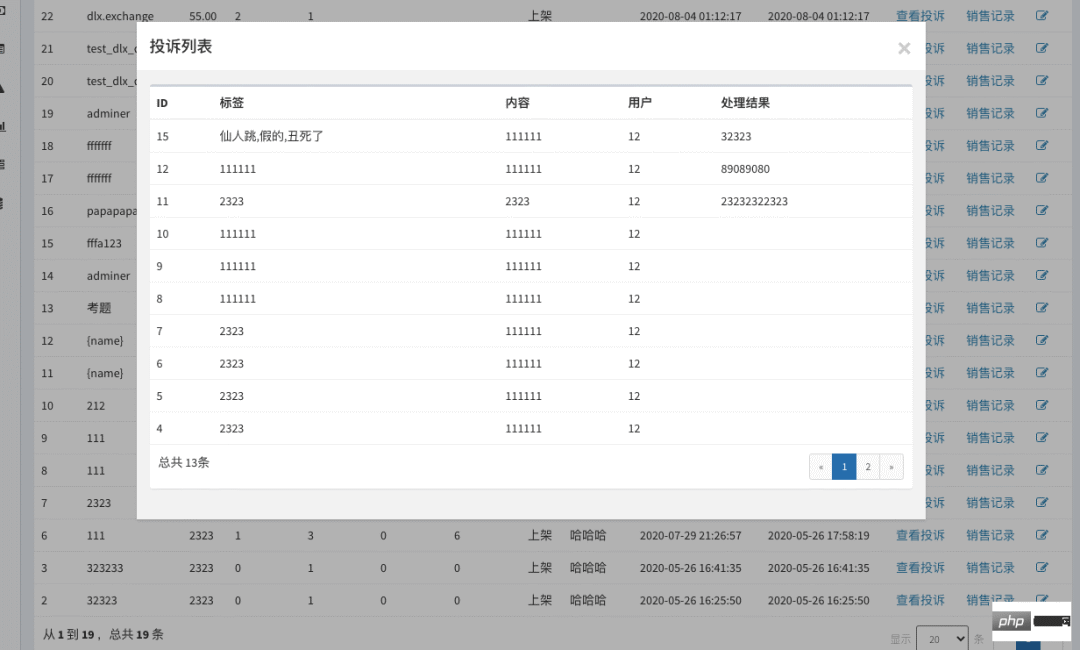This screenshot has width=1080, height=650.
Task: Click the next page arrow in the dialog pagination
Action: (891, 467)
